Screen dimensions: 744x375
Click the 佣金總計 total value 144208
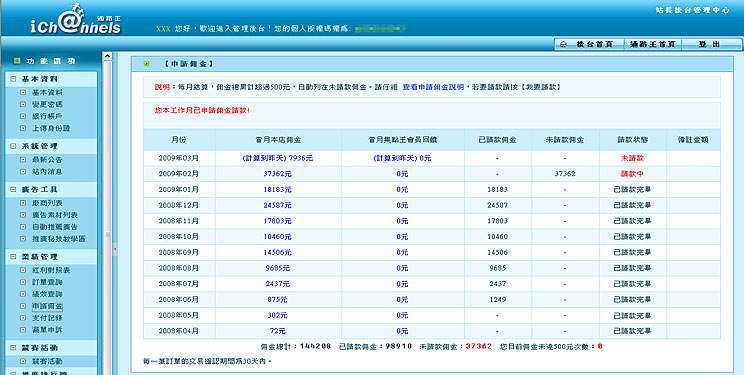pos(315,347)
